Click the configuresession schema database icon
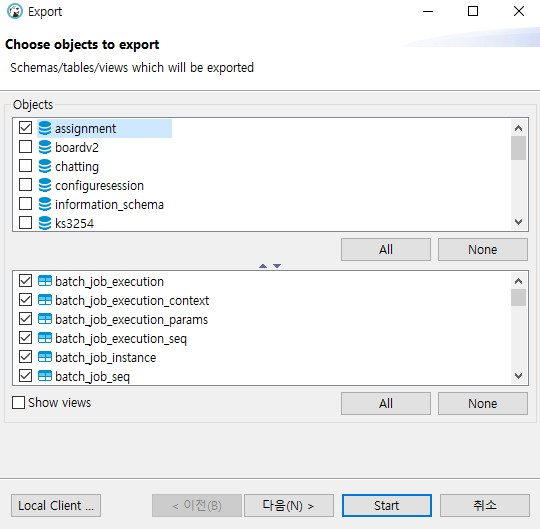 tap(45, 185)
